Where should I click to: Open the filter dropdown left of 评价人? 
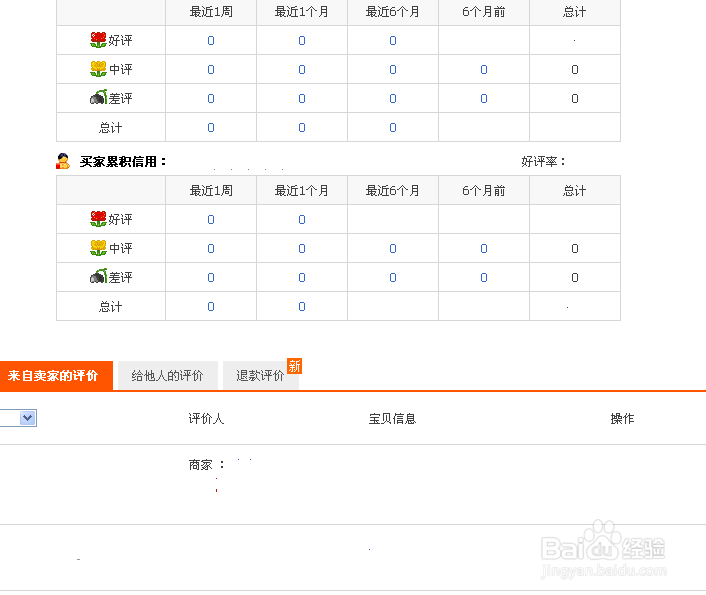[27, 418]
